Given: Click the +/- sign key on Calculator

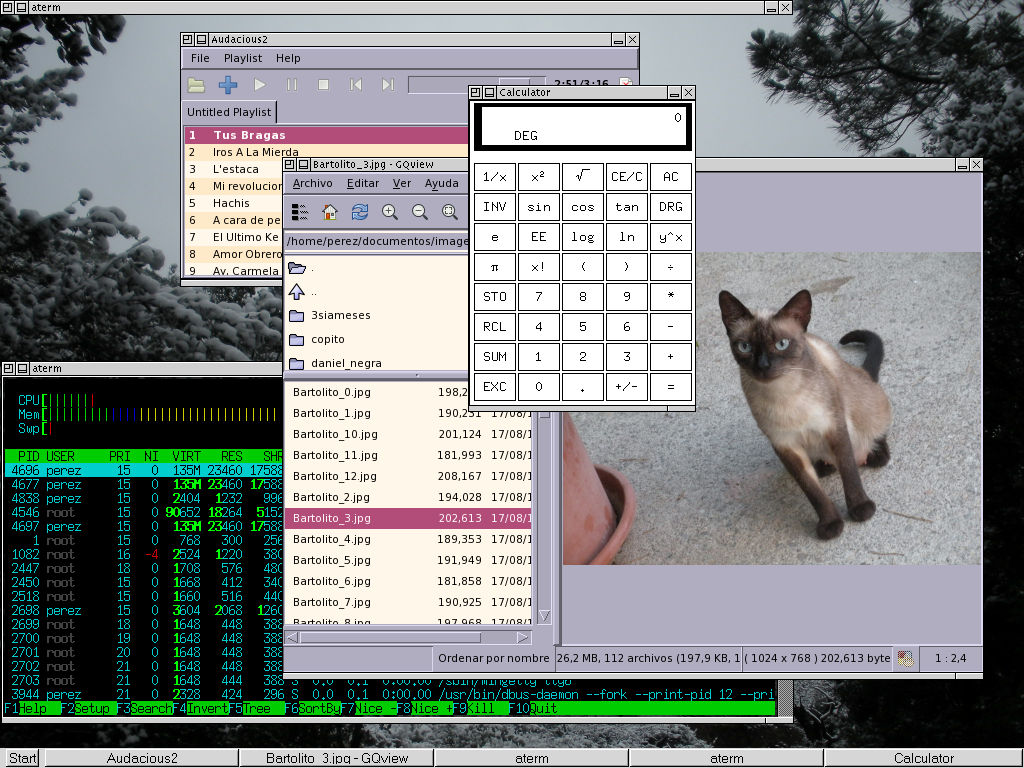Looking at the screenshot, I should coord(626,387).
